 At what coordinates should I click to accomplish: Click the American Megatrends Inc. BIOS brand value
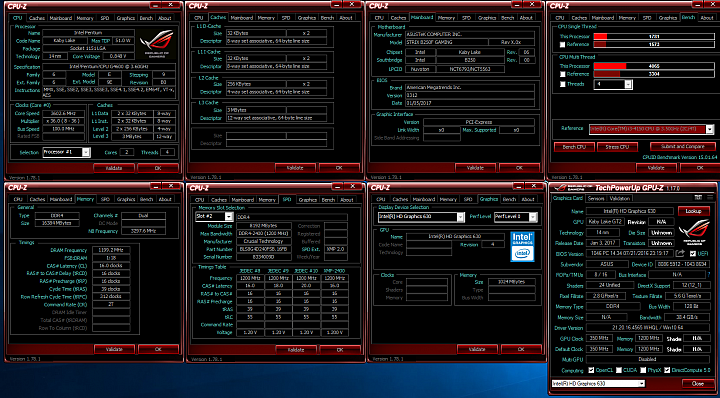[x=469, y=87]
